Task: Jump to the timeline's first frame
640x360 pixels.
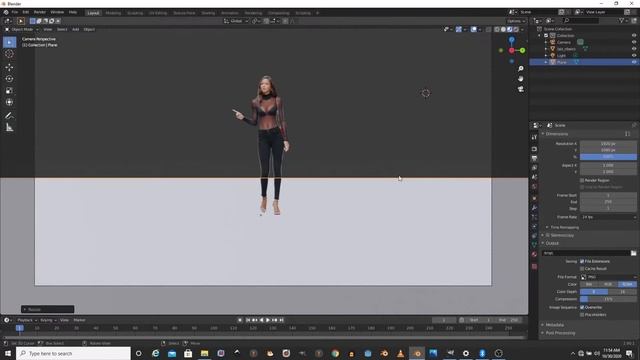Action: click(x=248, y=320)
